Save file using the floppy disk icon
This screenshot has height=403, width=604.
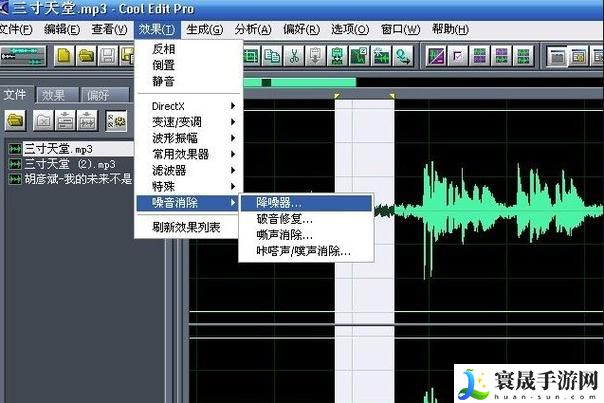(108, 56)
